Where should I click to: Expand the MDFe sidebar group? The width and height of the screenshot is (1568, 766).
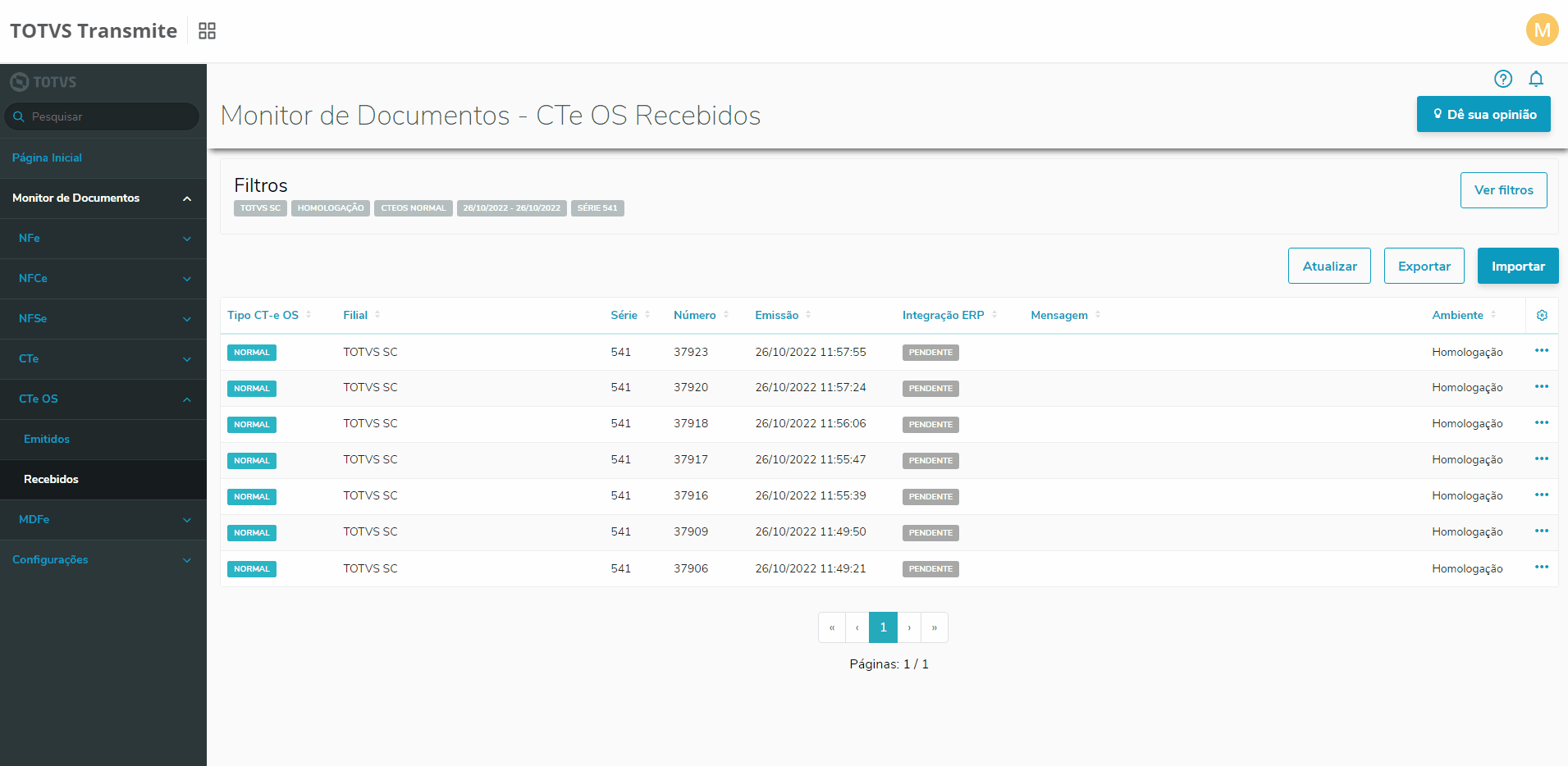click(103, 520)
